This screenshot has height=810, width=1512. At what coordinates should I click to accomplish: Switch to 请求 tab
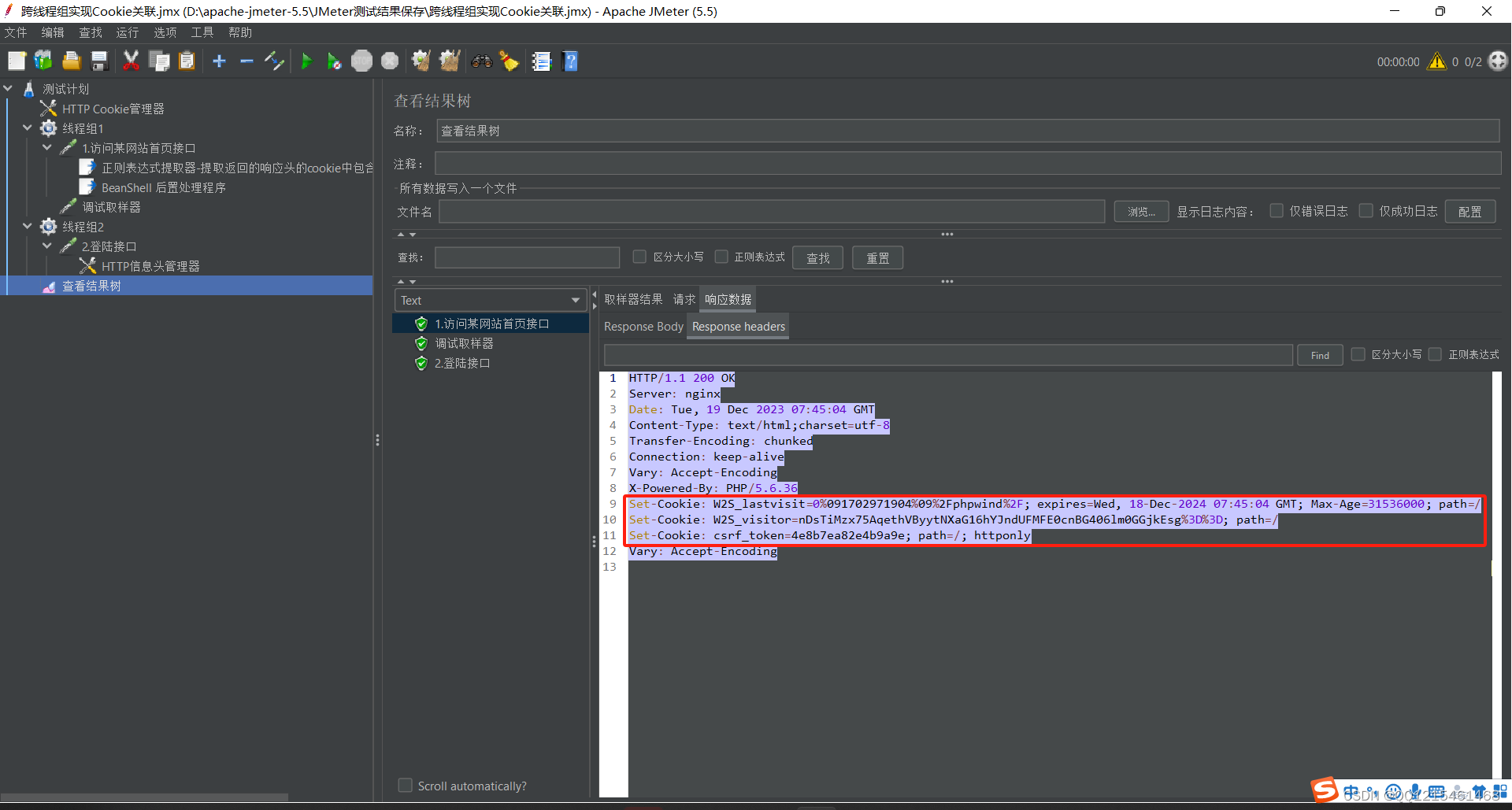coord(684,299)
